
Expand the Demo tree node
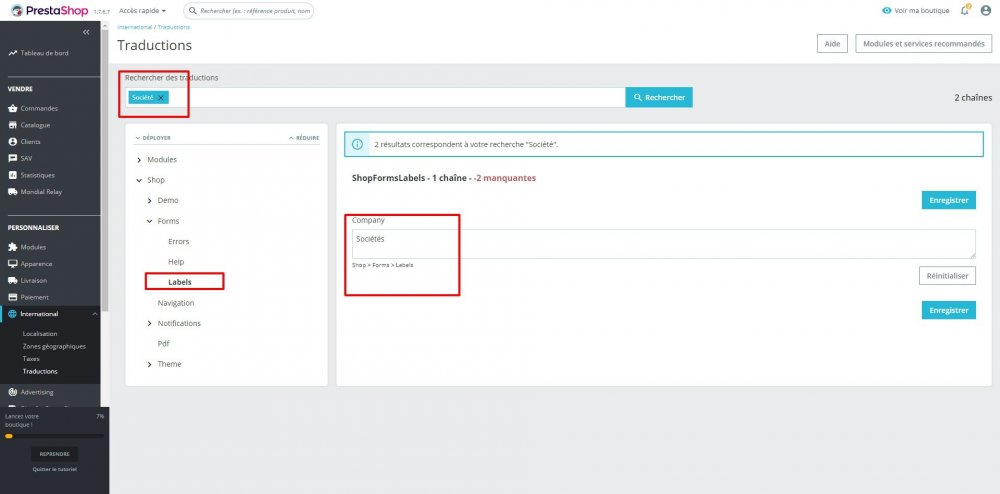150,201
